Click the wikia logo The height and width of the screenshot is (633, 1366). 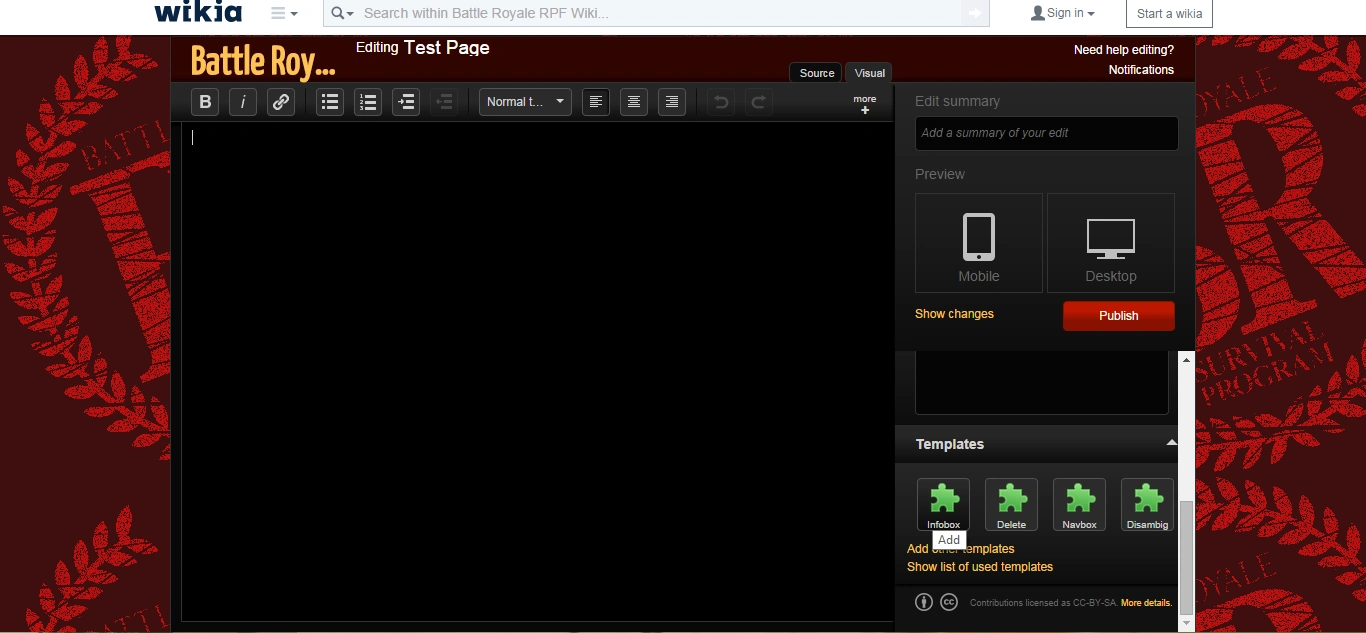pos(198,13)
